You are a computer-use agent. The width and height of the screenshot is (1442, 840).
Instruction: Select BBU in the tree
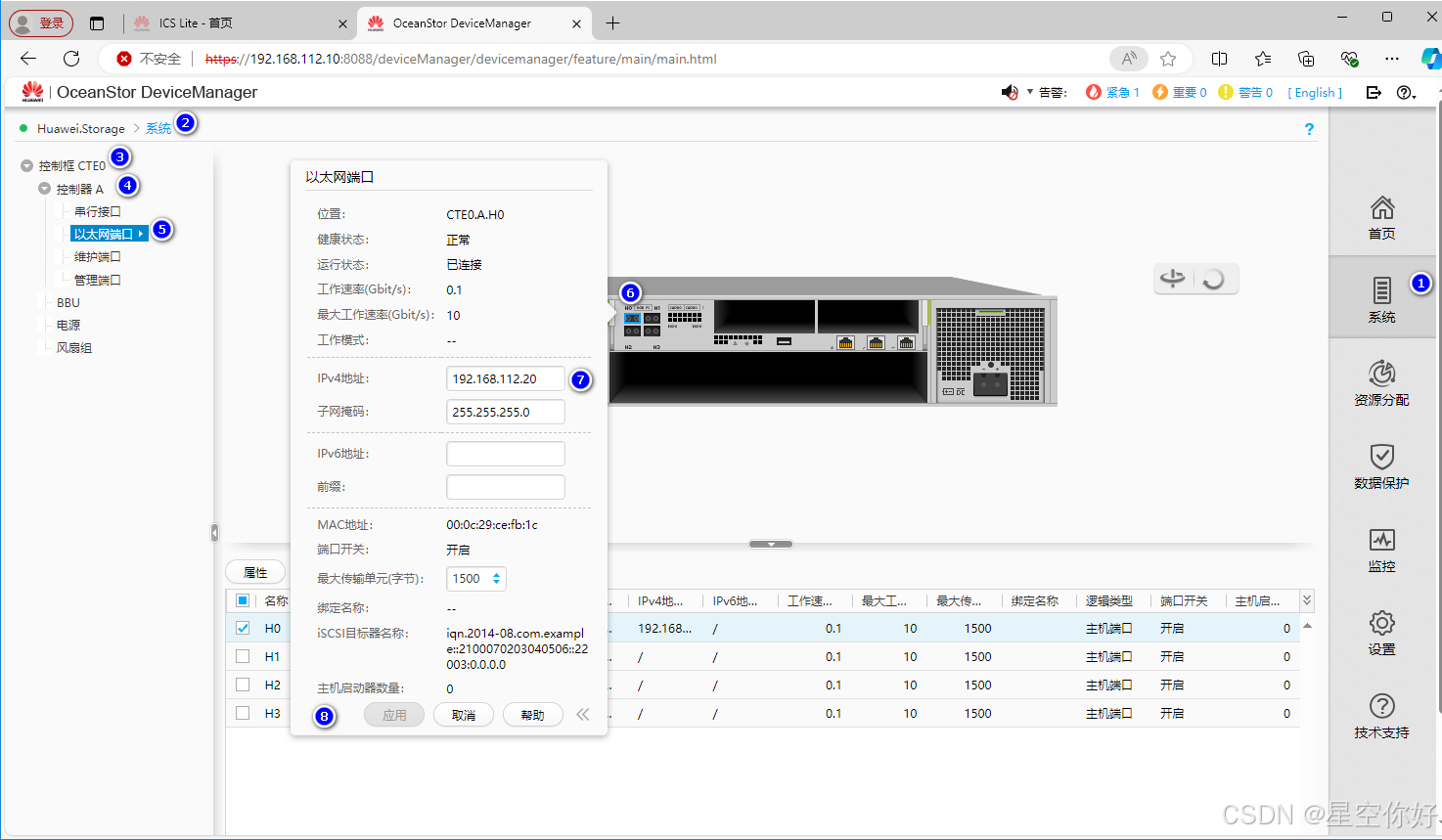click(68, 303)
